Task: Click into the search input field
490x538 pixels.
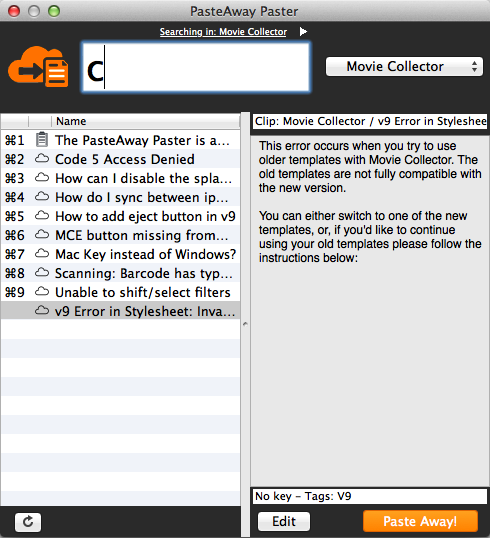Action: pos(196,67)
